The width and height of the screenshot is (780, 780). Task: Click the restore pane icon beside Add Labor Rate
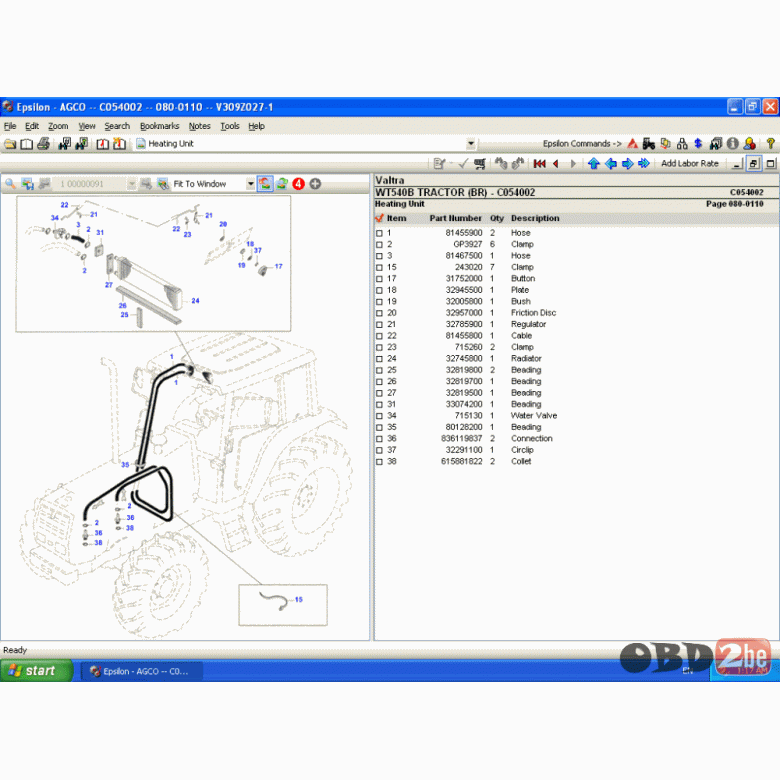tap(754, 164)
